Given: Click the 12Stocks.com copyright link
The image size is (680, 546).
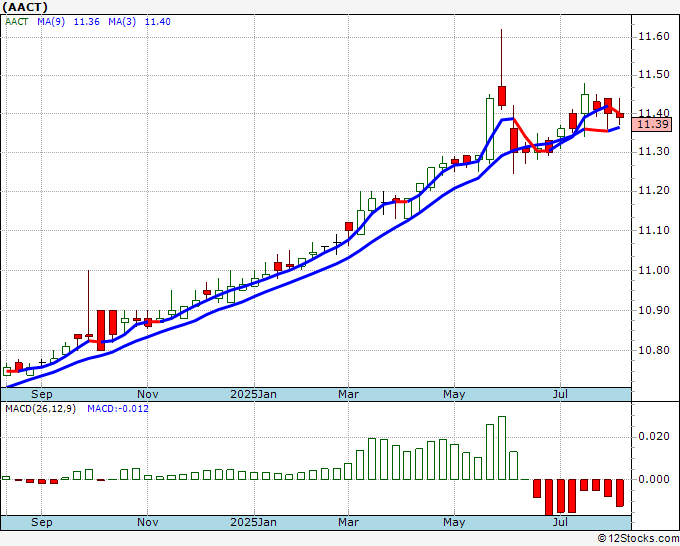Looking at the screenshot, I should point(638,539).
